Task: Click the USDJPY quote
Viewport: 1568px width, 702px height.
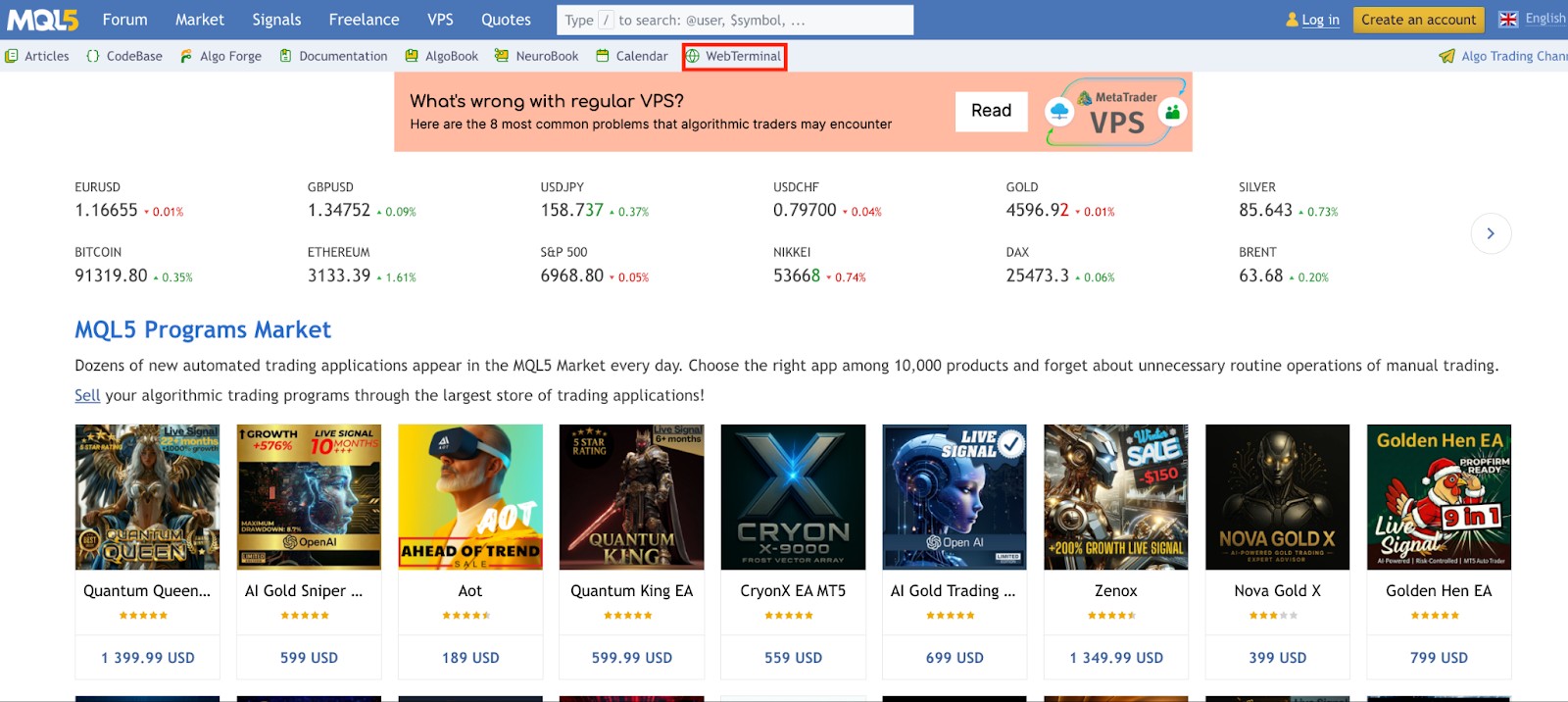Action: [x=595, y=200]
